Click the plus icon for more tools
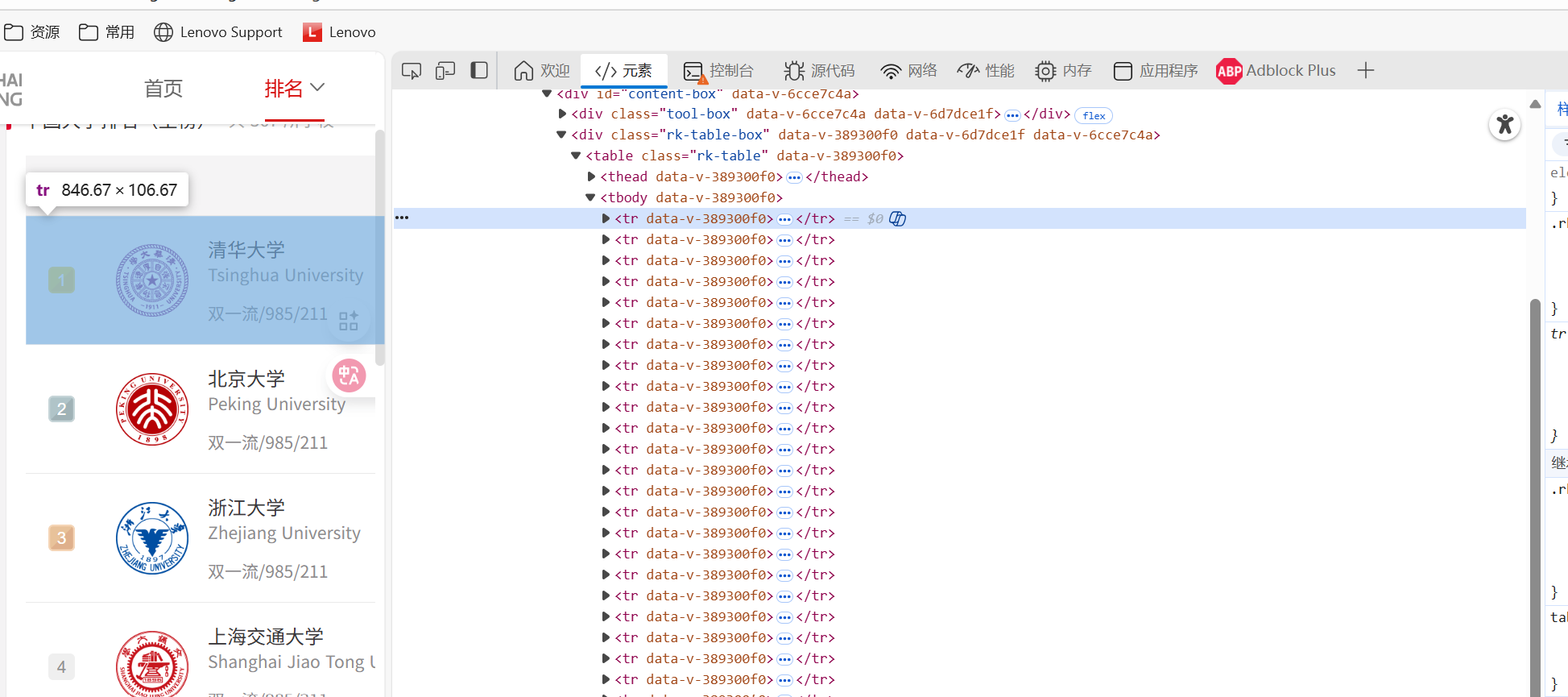This screenshot has width=1568, height=697. tap(1365, 71)
